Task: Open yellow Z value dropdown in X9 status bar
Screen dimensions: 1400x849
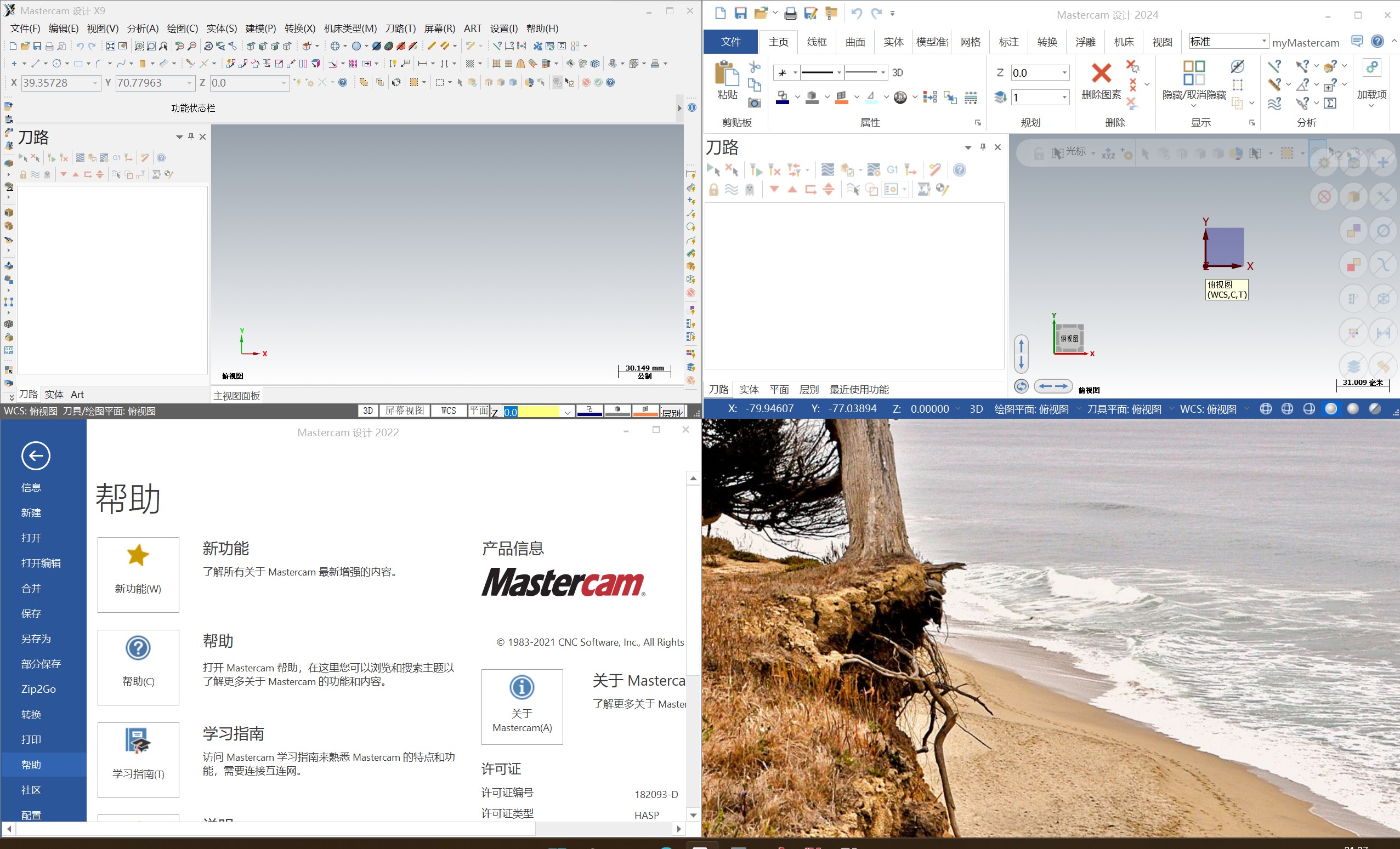Action: pyautogui.click(x=567, y=412)
